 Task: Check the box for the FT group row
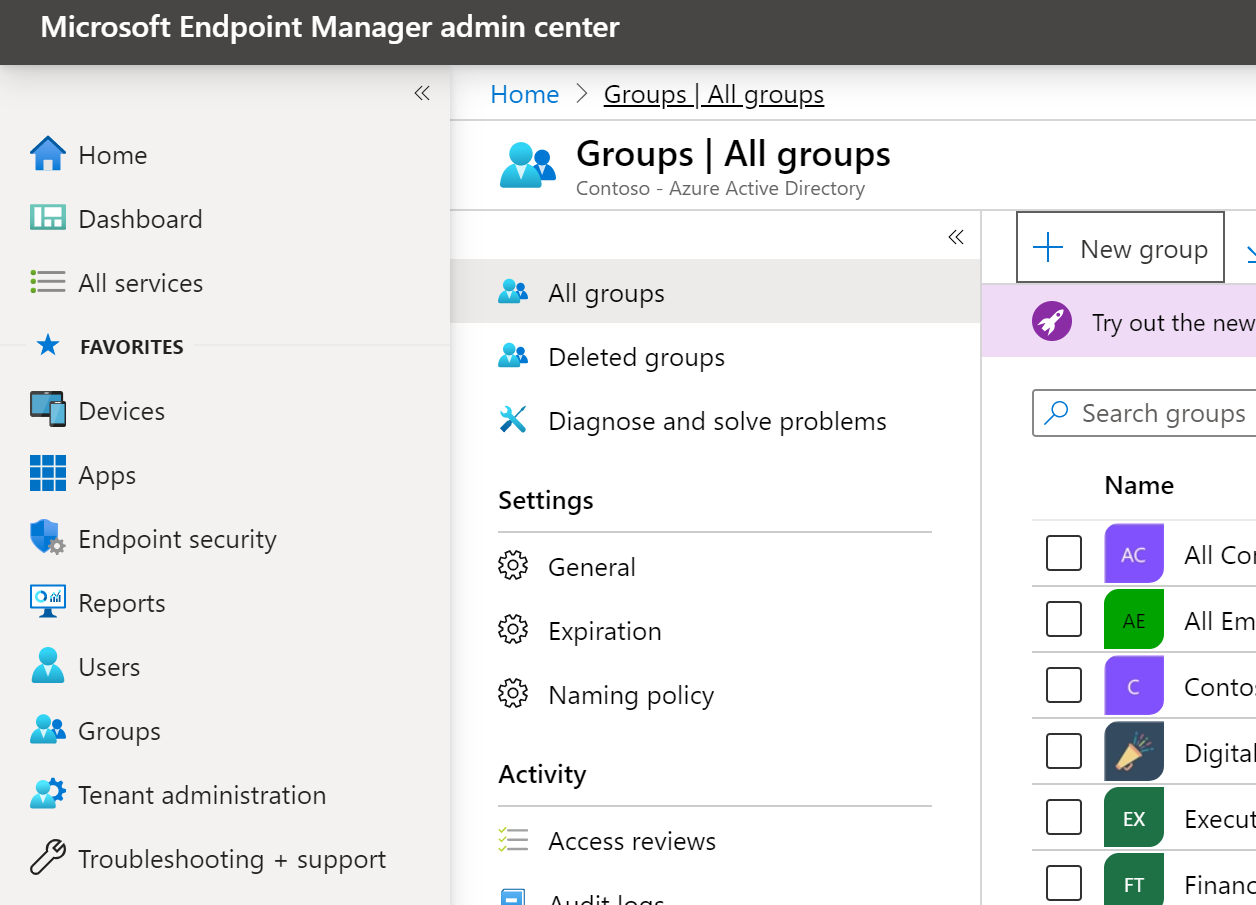coord(1064,883)
